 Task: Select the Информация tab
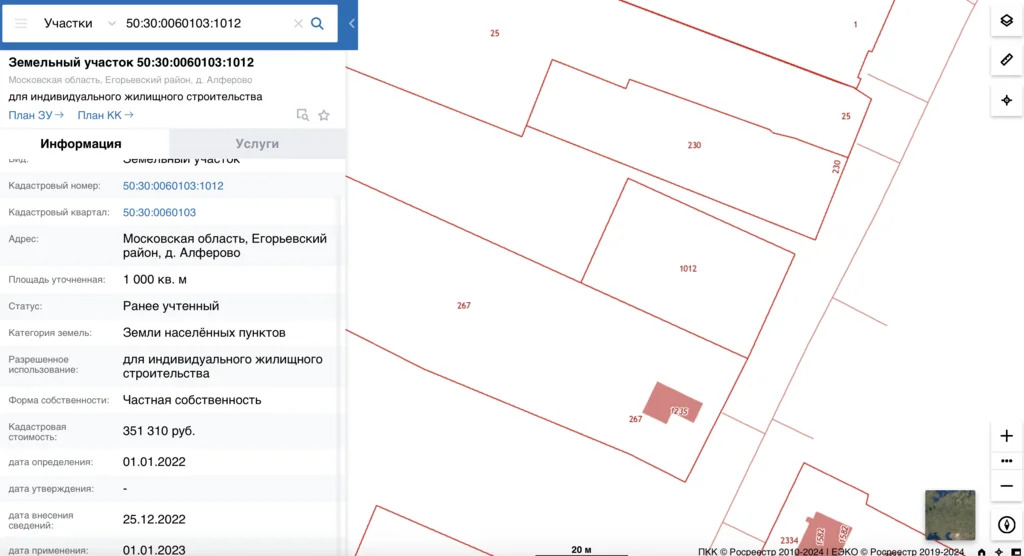81,144
